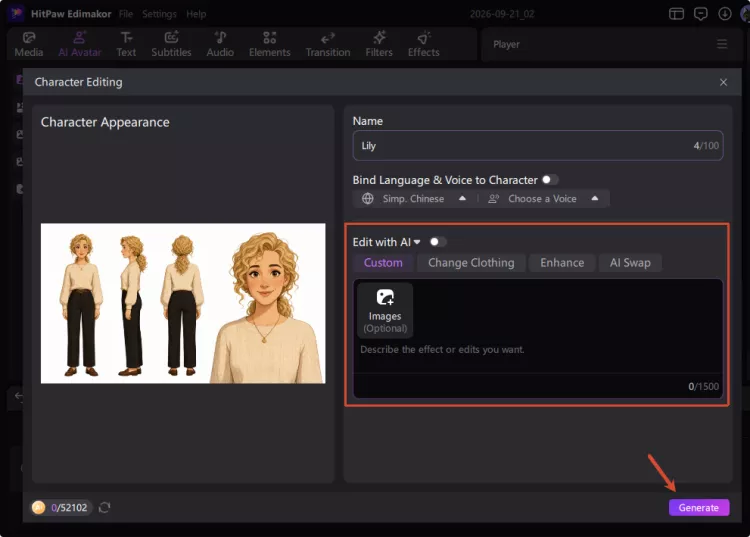Click the layout switch icon in title bar

[676, 14]
